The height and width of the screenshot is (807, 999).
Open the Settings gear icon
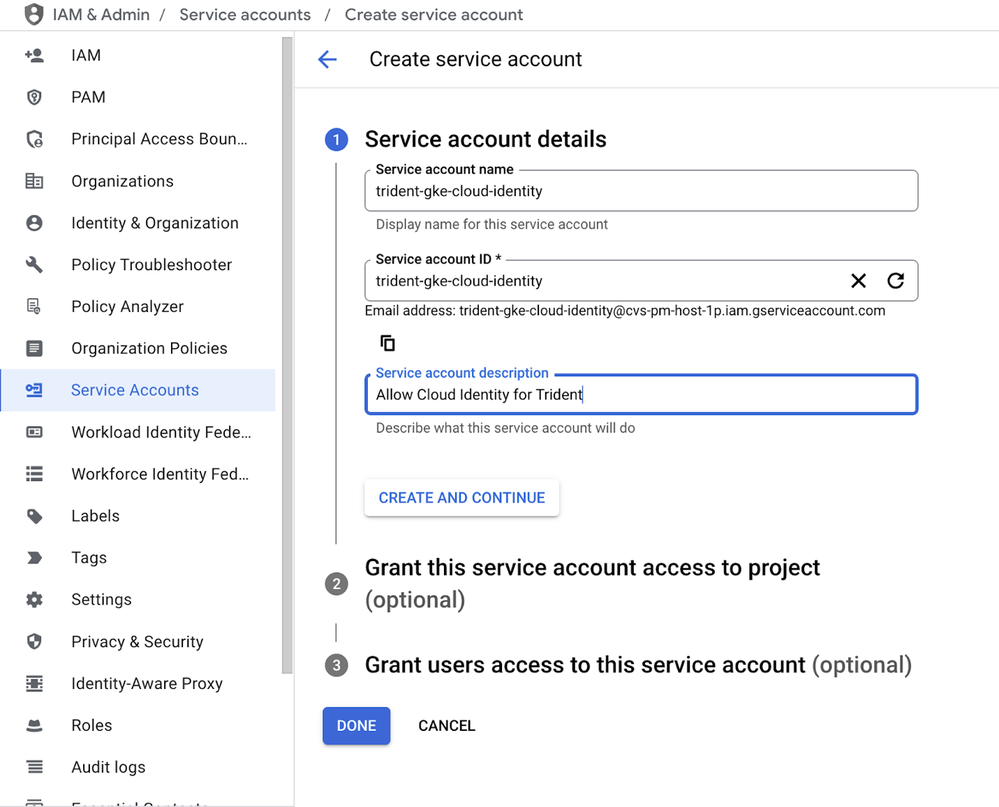[x=34, y=600]
